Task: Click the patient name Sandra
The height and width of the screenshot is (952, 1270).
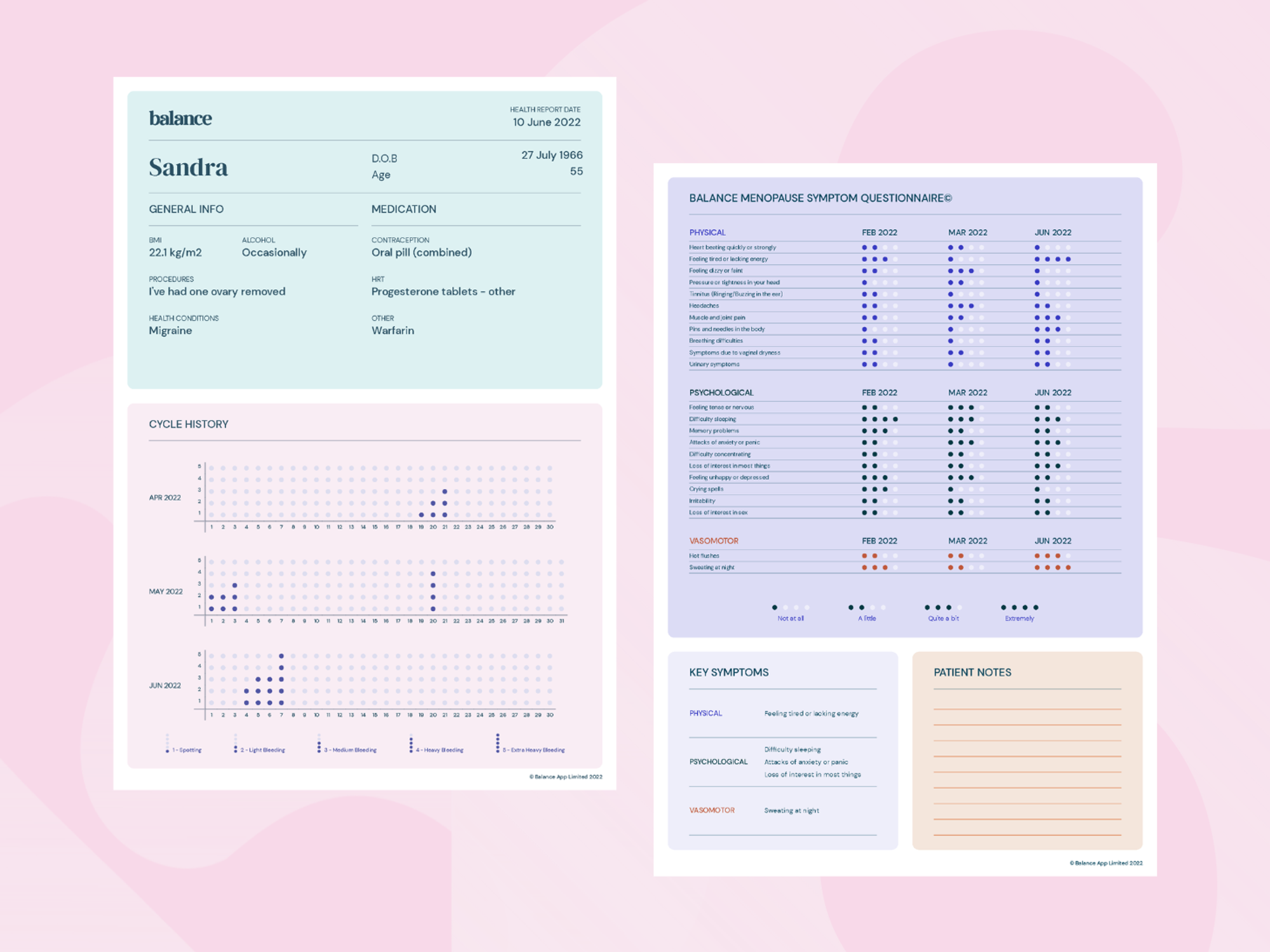Action: point(188,167)
